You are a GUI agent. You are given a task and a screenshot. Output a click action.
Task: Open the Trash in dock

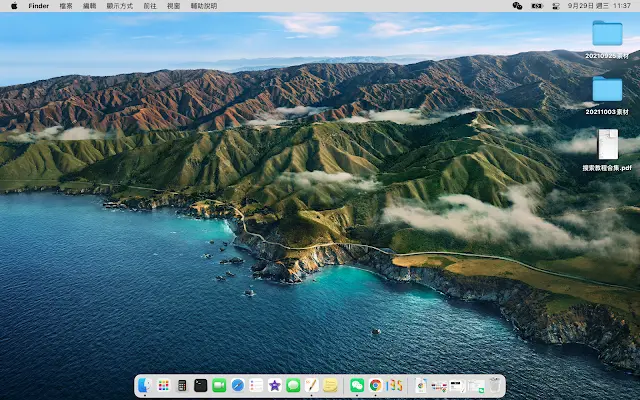(494, 385)
